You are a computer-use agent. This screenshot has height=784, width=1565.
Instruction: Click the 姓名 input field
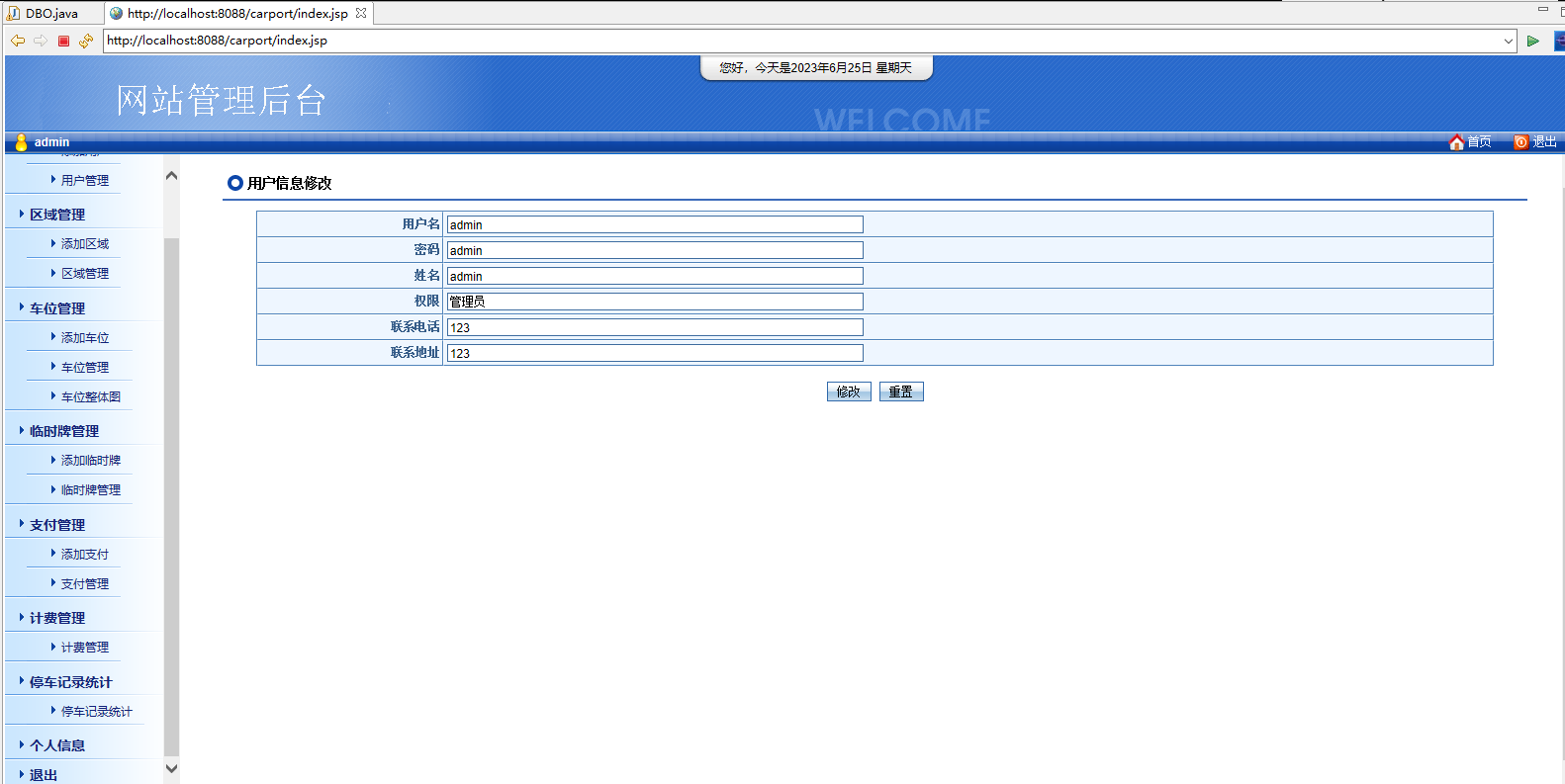click(x=655, y=276)
